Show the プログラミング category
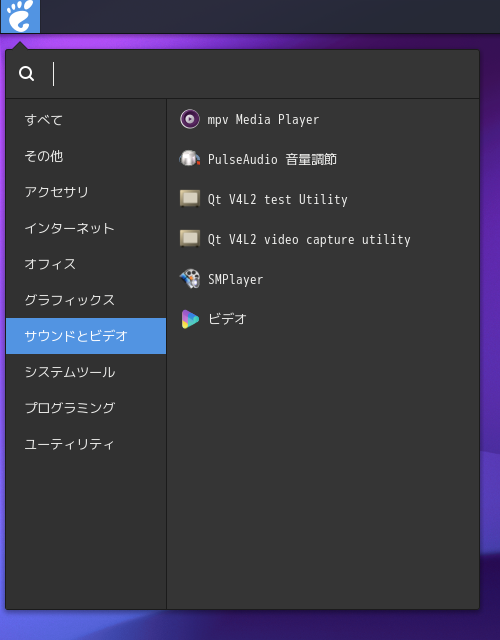The image size is (500, 640). [x=86, y=408]
